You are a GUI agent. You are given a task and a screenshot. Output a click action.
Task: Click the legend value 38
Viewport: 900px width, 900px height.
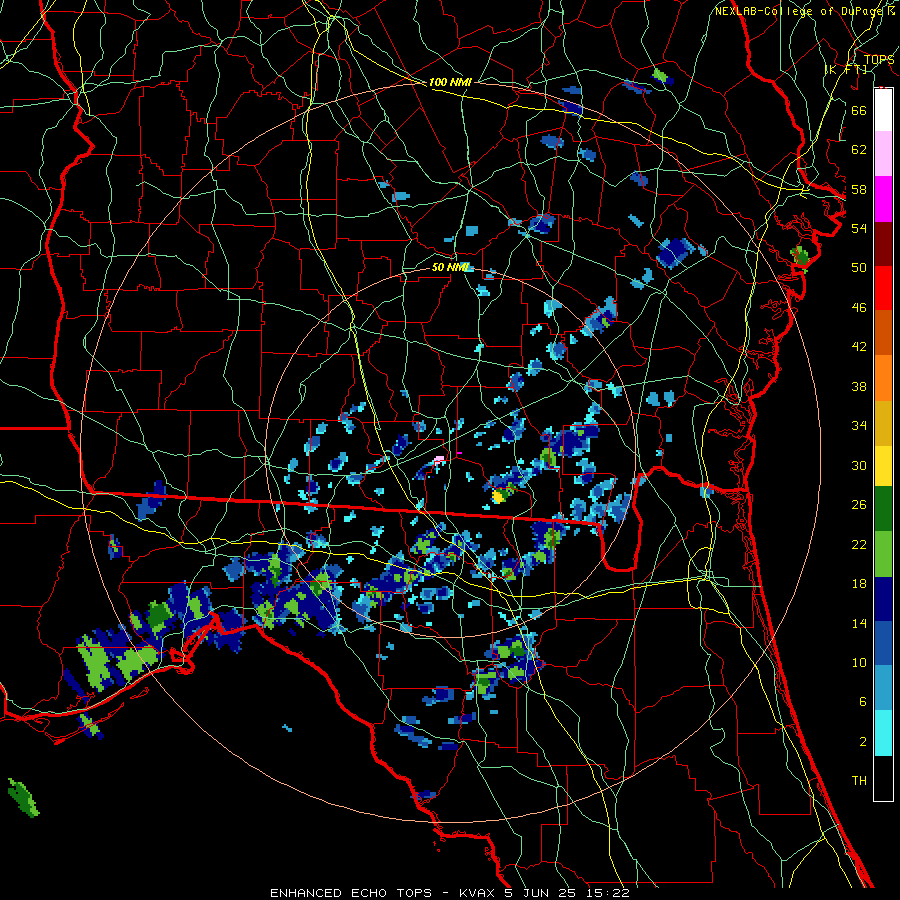859,386
